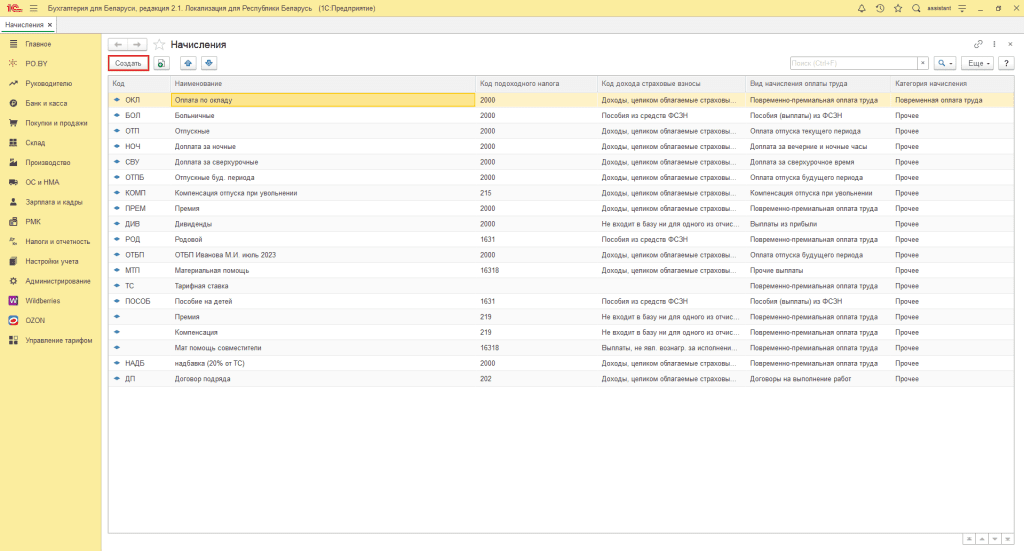Click the Создать button
1024x551 pixels.
click(x=128, y=63)
